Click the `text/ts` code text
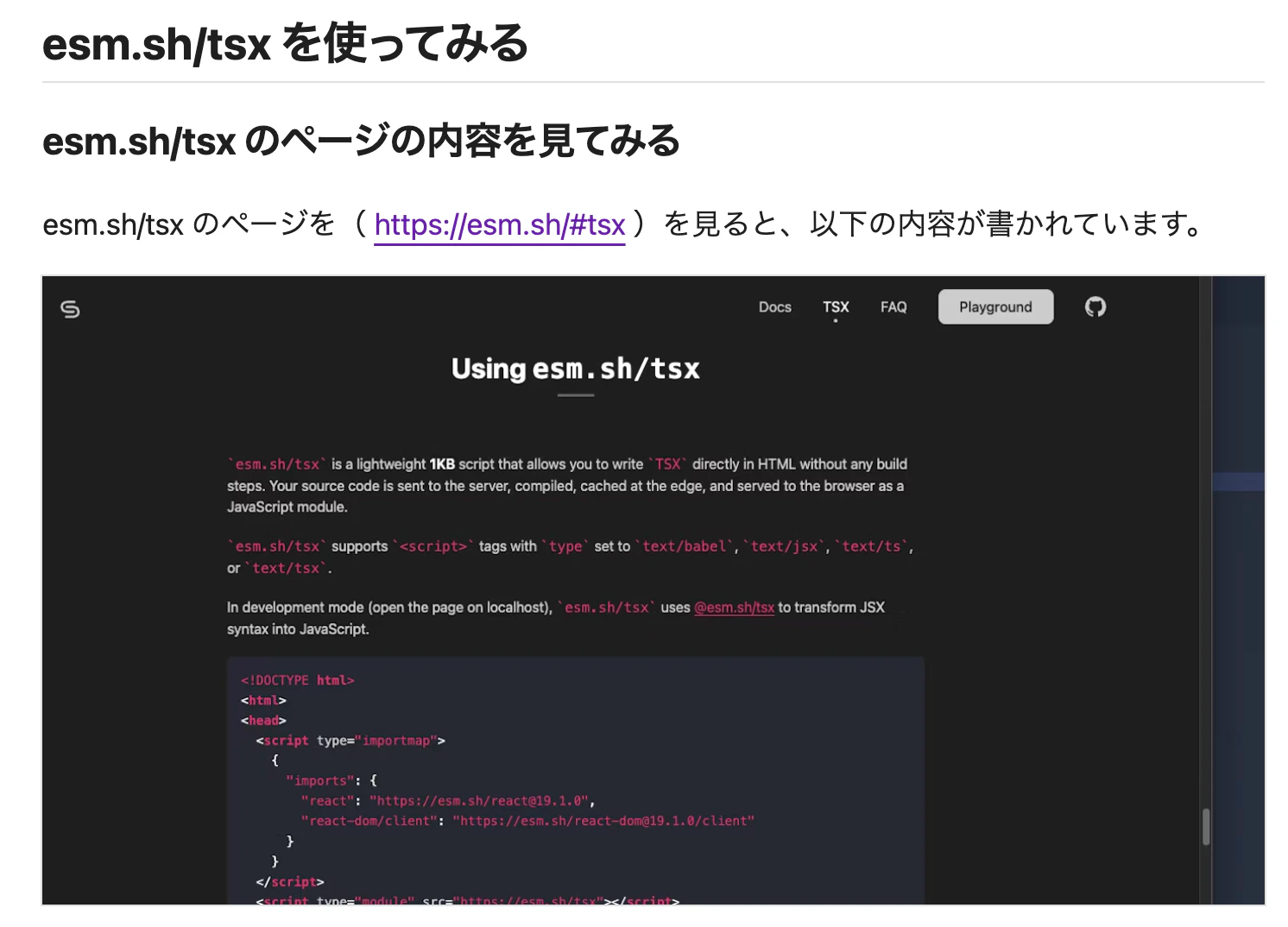The height and width of the screenshot is (927, 1288). (x=872, y=546)
